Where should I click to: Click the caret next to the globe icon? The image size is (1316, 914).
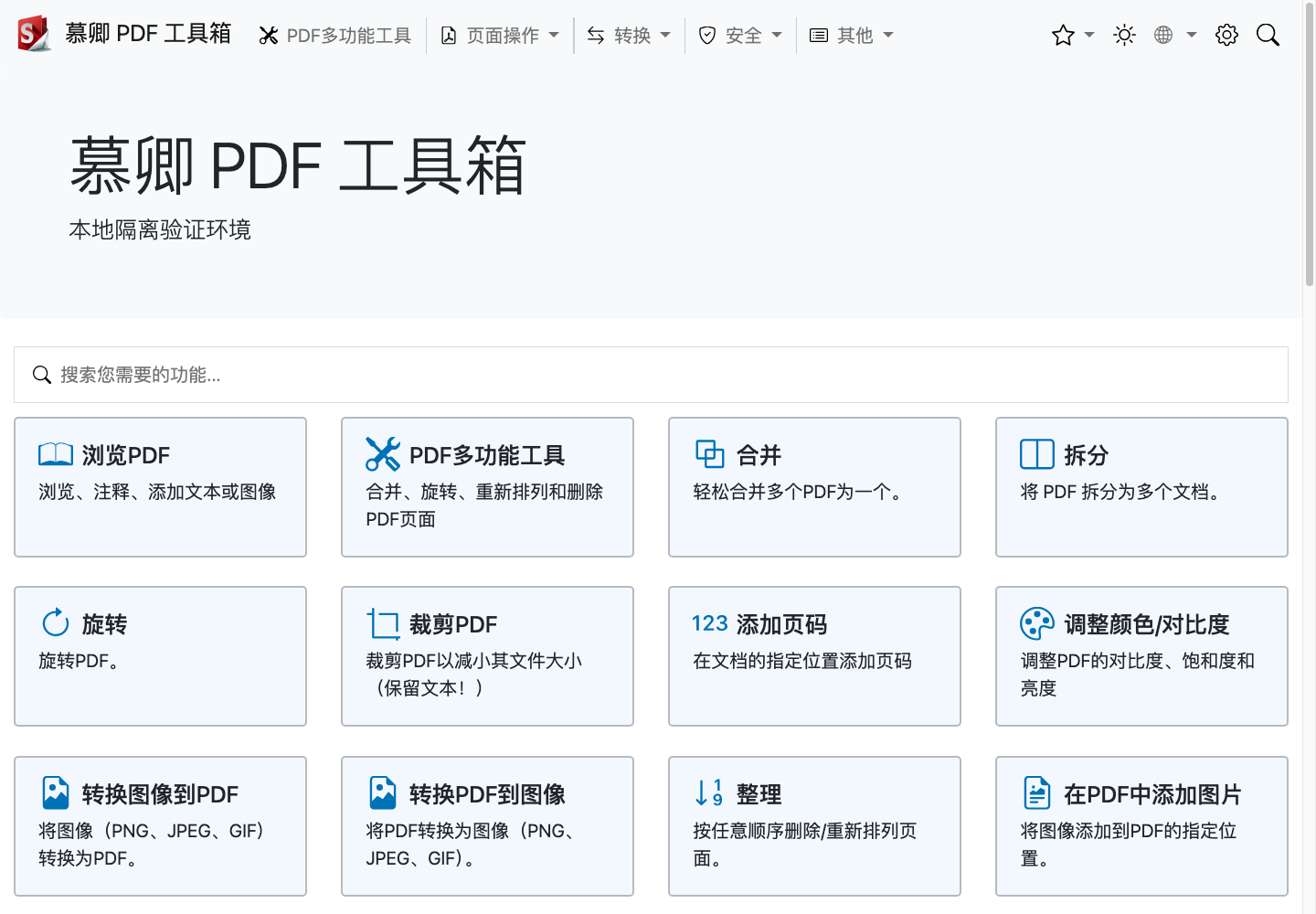pos(1192,35)
